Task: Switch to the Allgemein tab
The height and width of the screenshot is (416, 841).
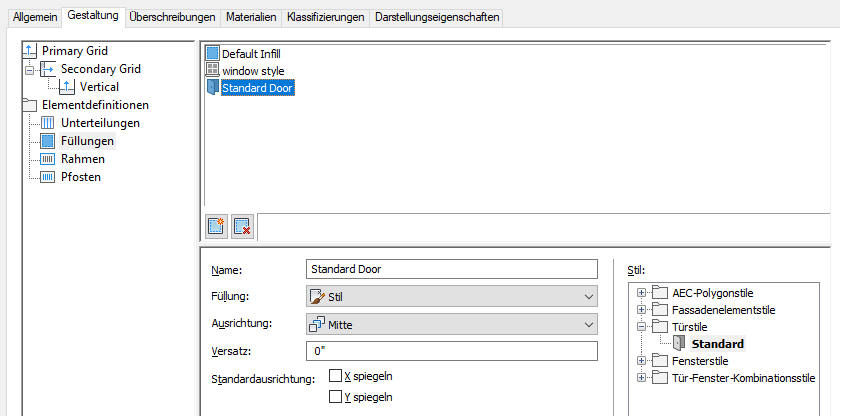Action: [35, 17]
